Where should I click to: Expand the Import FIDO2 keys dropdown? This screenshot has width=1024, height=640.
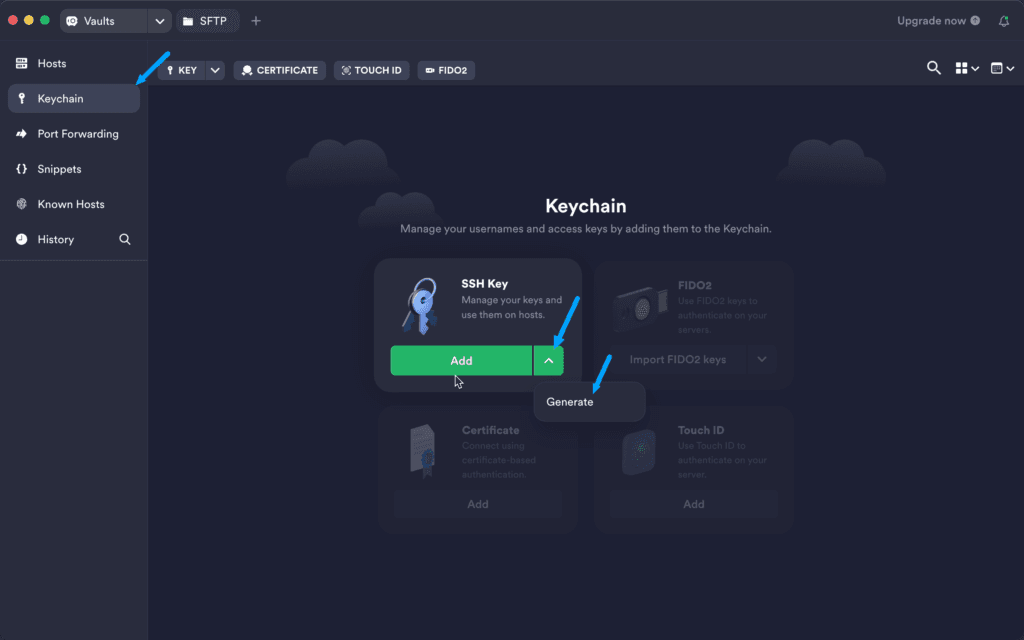(761, 360)
